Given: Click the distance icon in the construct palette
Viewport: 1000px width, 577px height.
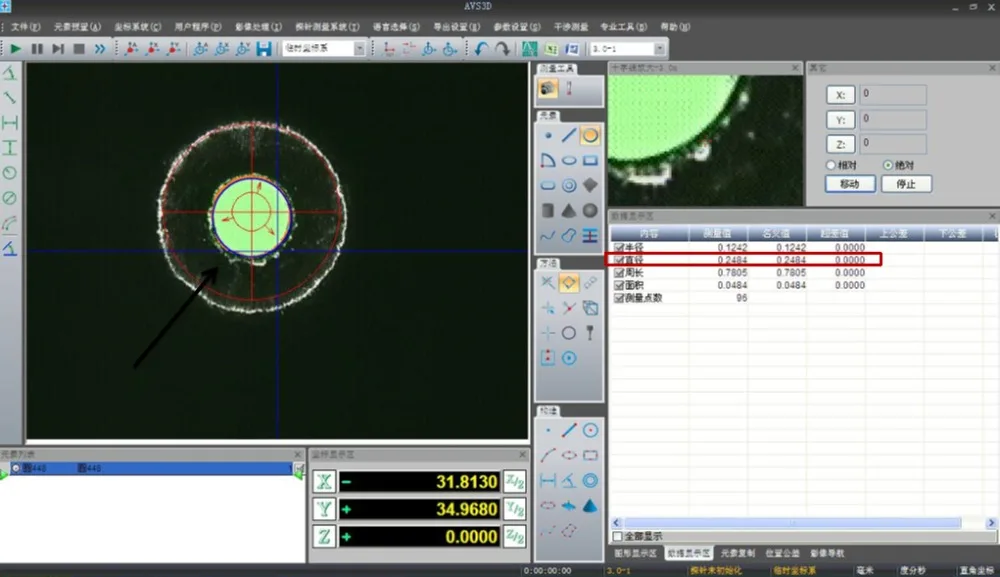Looking at the screenshot, I should coord(548,481).
